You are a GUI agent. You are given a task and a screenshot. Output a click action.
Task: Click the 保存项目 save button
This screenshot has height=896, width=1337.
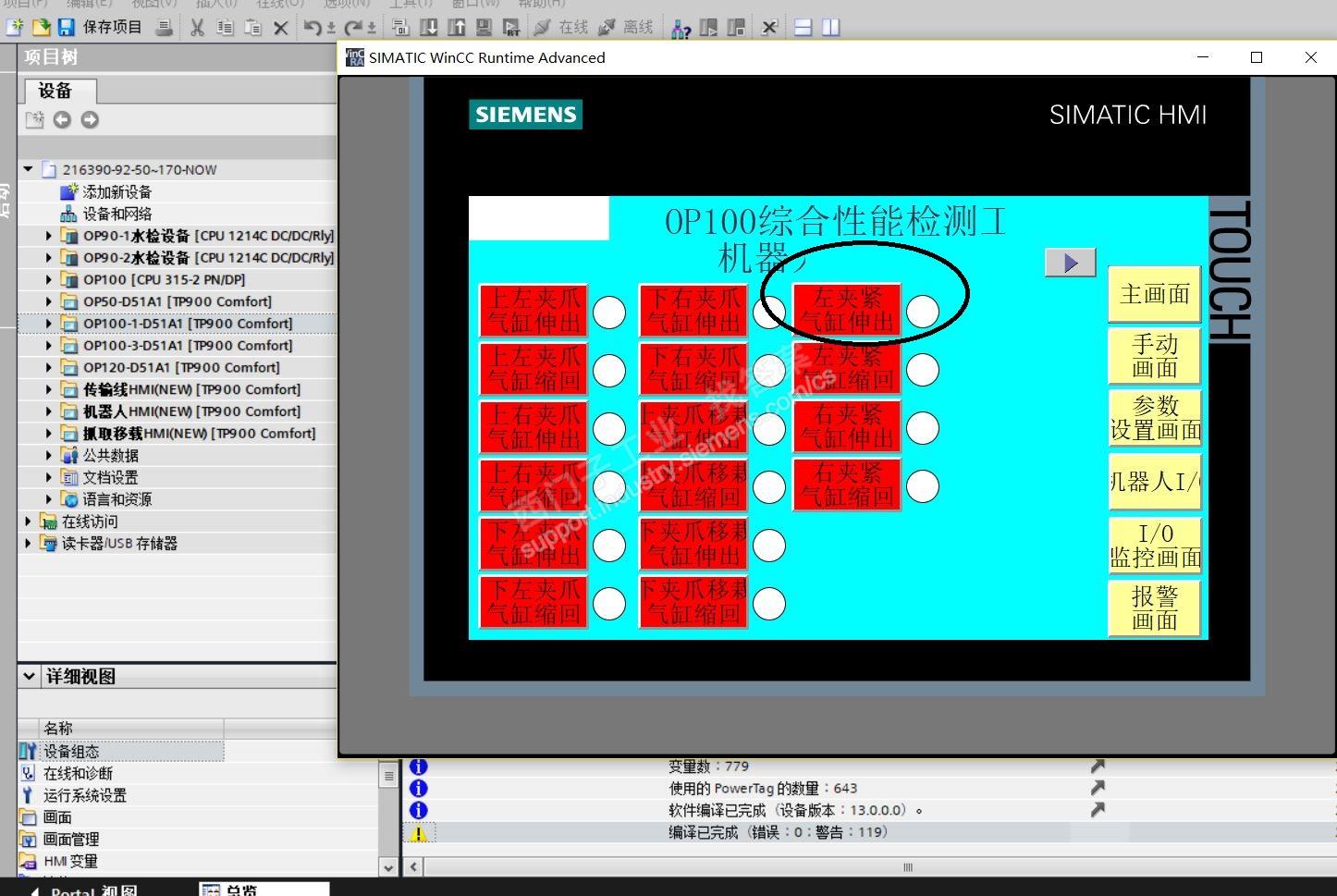tap(101, 27)
